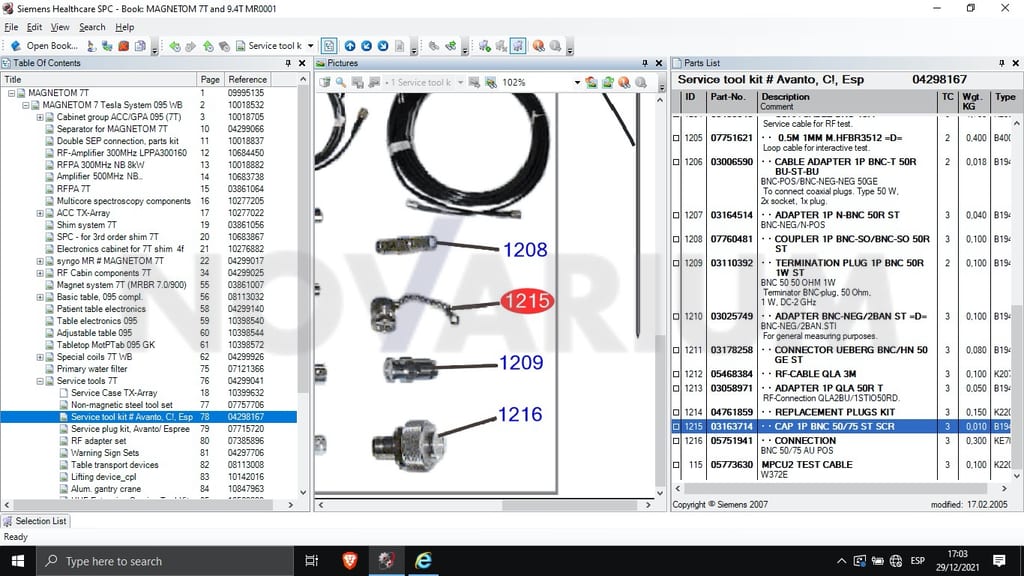Expand Cabinet group ACC/GPA 095 (7T)
The image size is (1024, 576).
coord(40,118)
